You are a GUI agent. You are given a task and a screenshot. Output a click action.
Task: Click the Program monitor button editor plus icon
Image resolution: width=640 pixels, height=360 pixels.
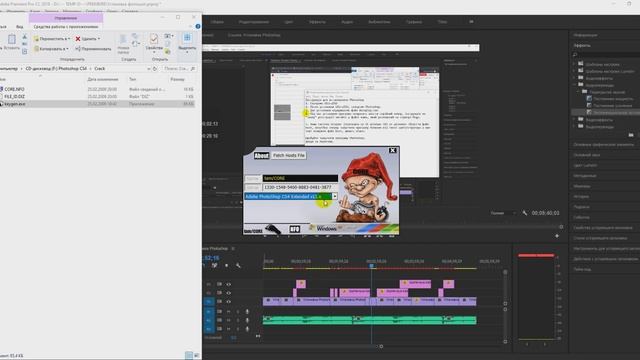tap(557, 236)
